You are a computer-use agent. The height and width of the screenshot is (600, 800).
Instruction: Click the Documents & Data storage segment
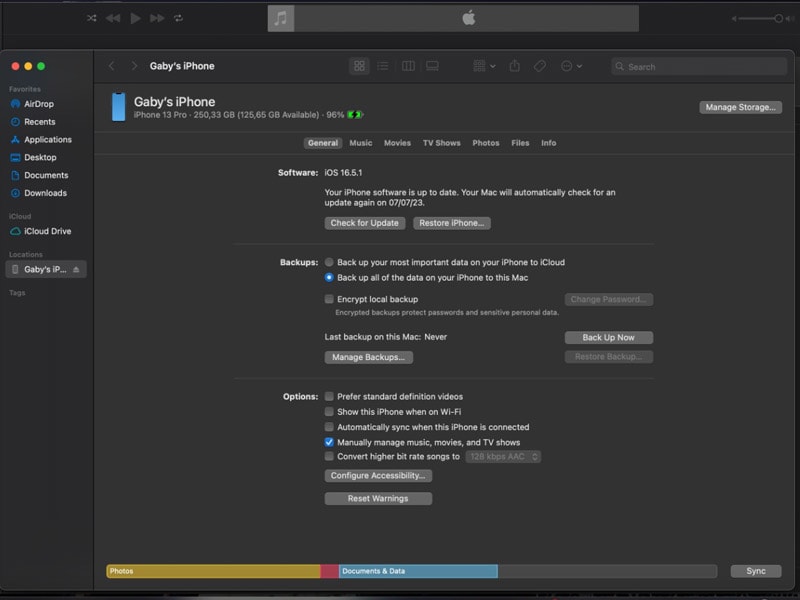click(418, 571)
